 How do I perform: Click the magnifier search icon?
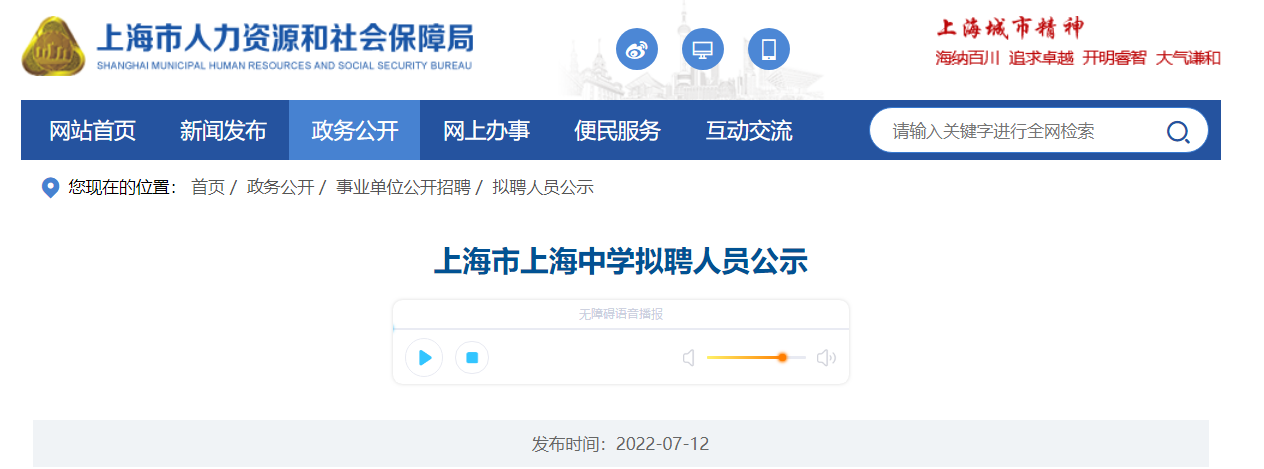point(1178,131)
